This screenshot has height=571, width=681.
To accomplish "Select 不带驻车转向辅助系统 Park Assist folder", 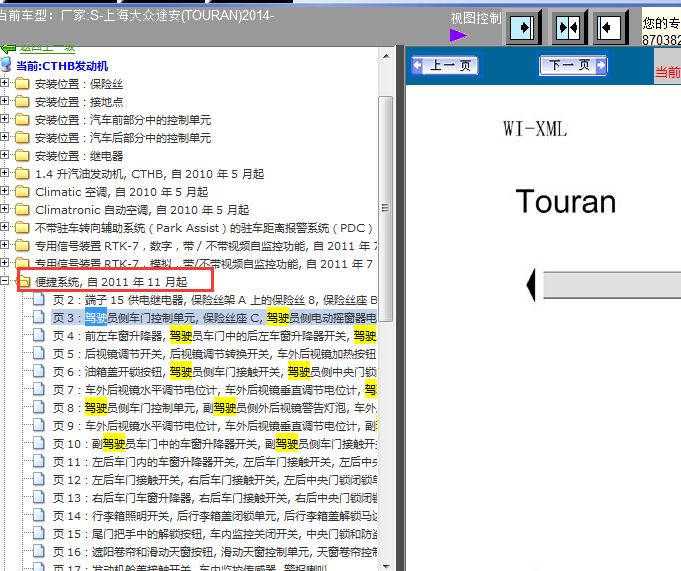I will pyautogui.click(x=204, y=228).
